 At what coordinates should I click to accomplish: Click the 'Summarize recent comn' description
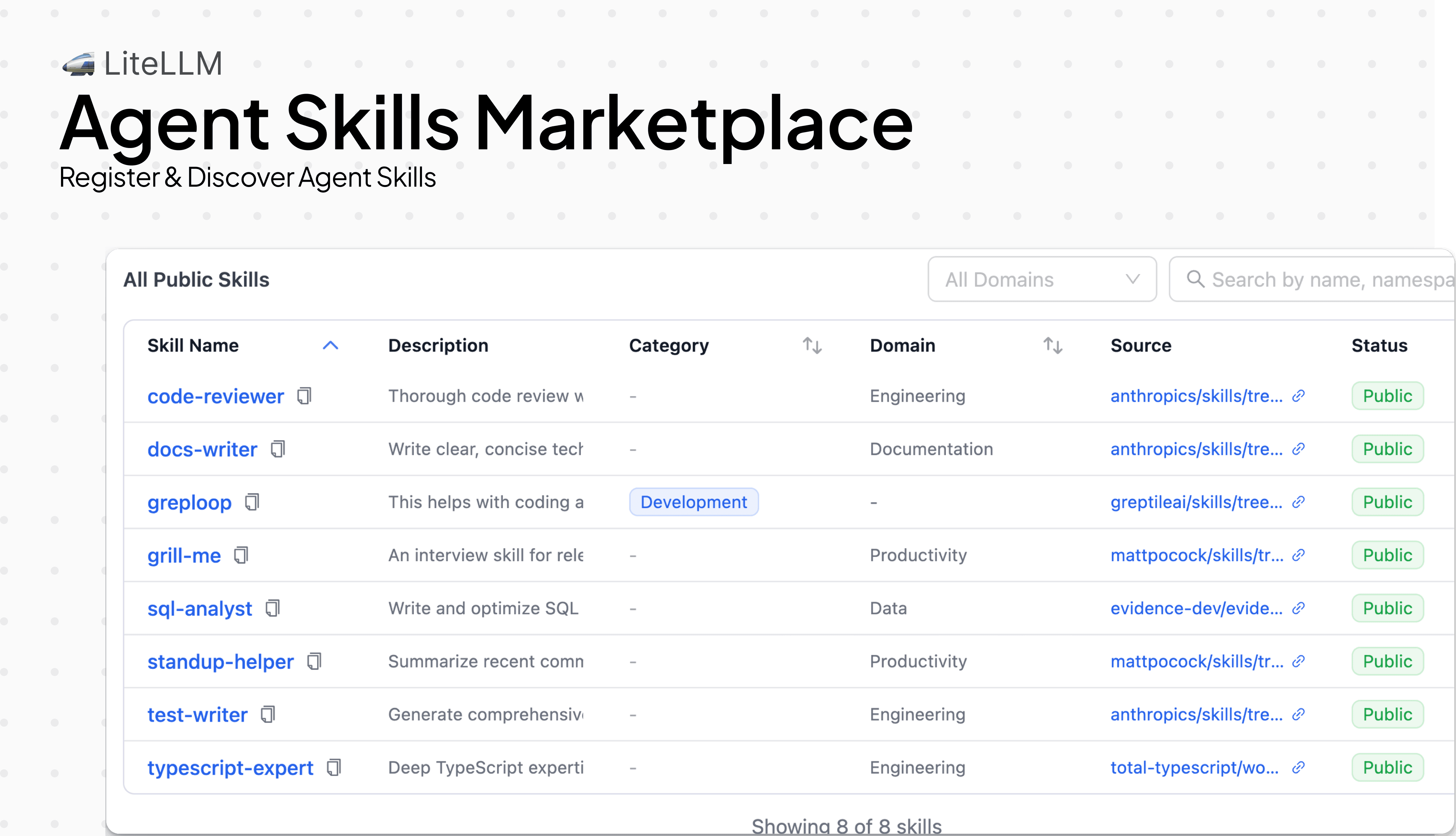coord(486,661)
